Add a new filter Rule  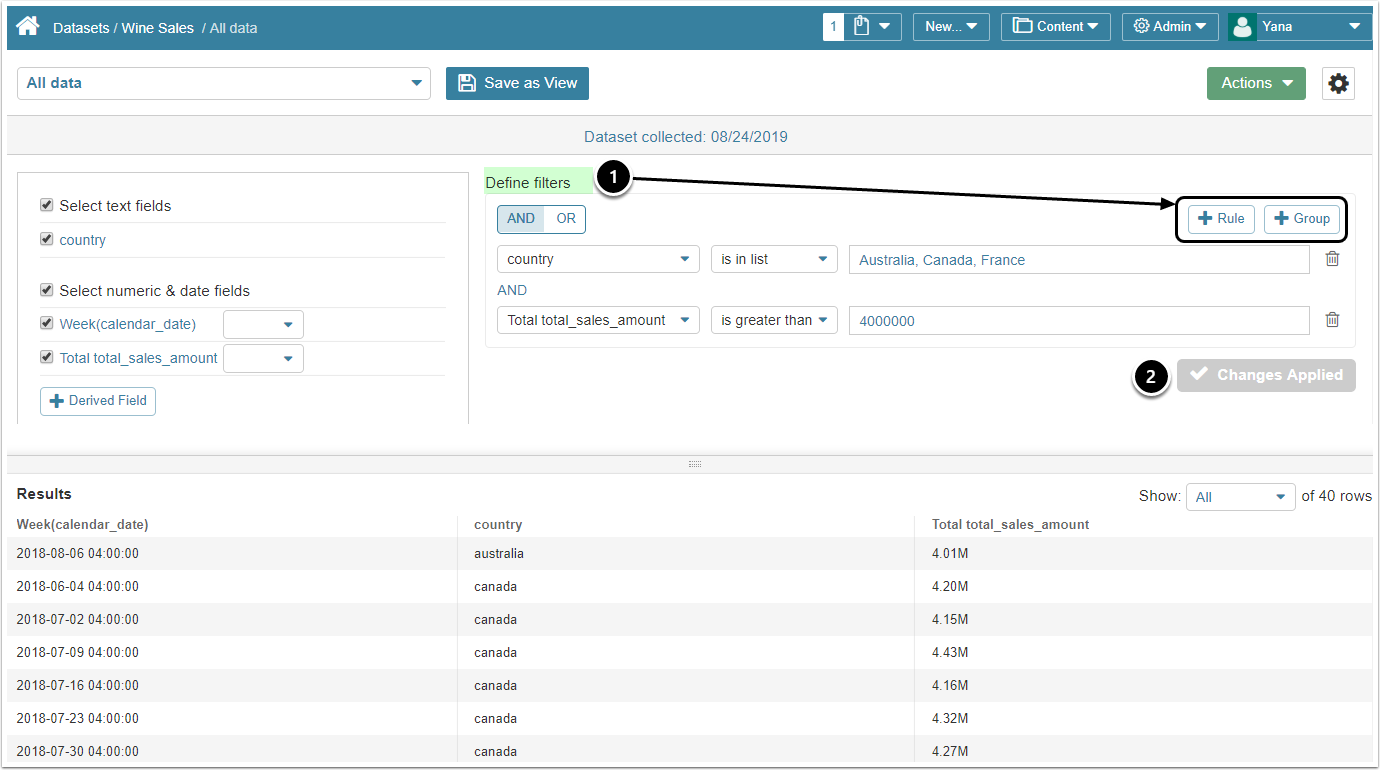(1221, 219)
